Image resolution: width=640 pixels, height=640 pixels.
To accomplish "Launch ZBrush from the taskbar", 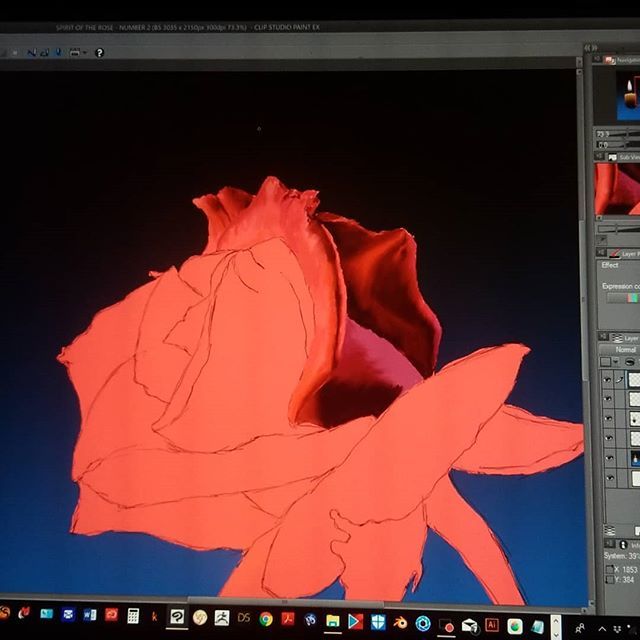I will (222, 618).
